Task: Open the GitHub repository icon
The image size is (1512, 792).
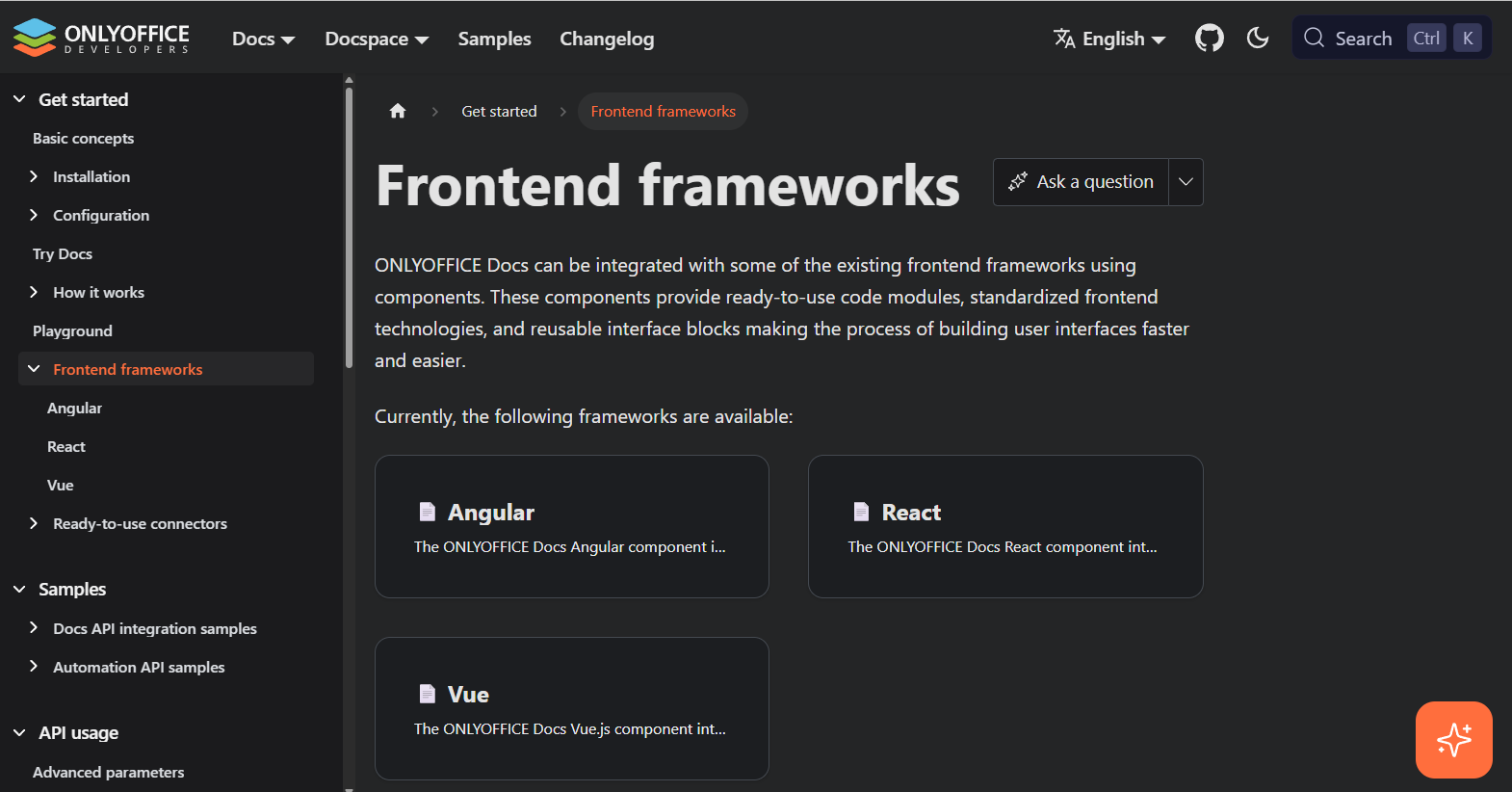Action: [1210, 38]
